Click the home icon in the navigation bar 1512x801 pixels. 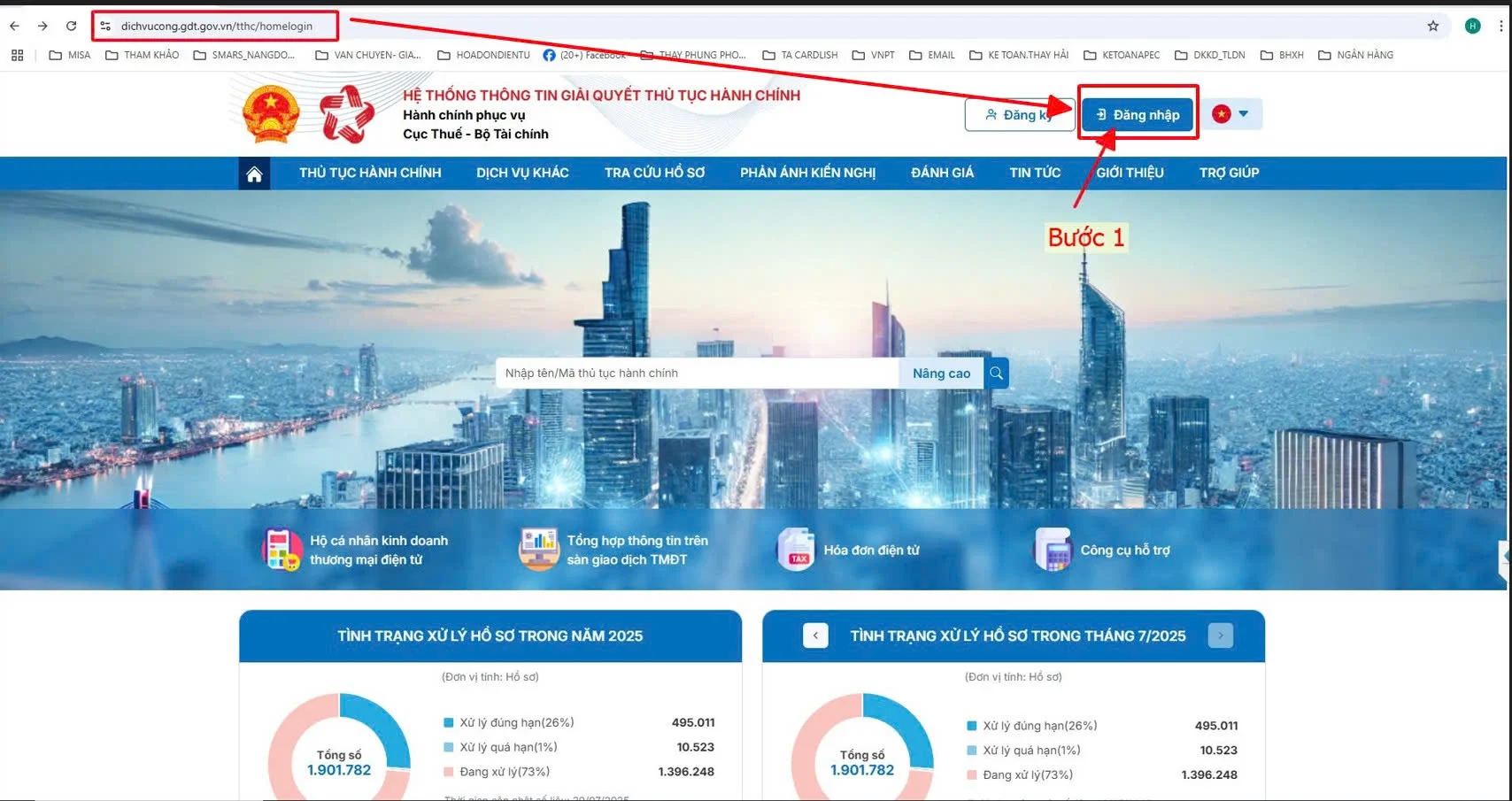(x=254, y=173)
